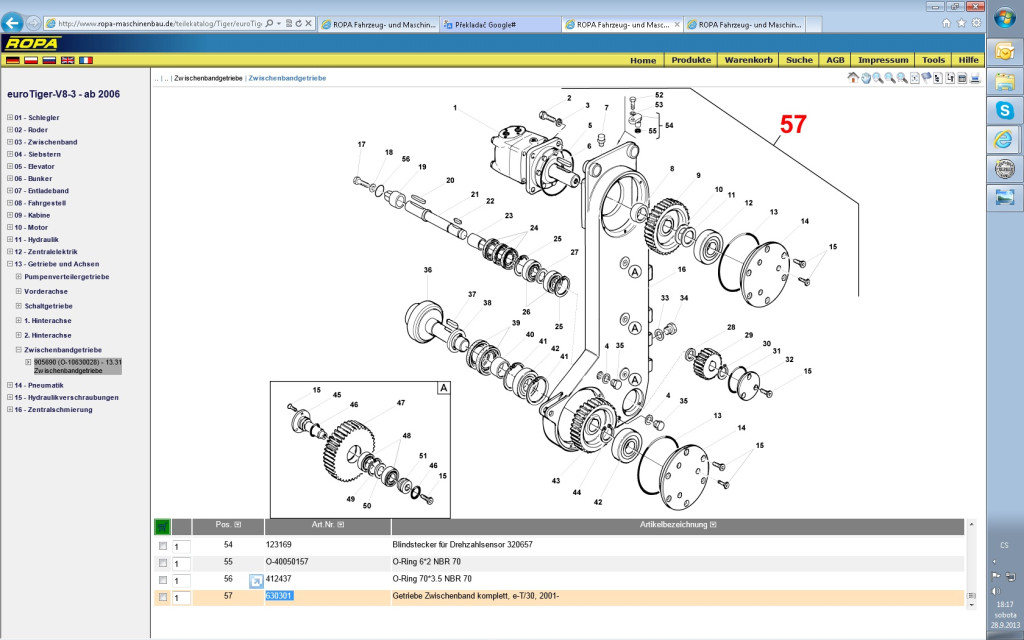Open Produkte menu item
Screen dimensions: 1024x640
point(691,60)
